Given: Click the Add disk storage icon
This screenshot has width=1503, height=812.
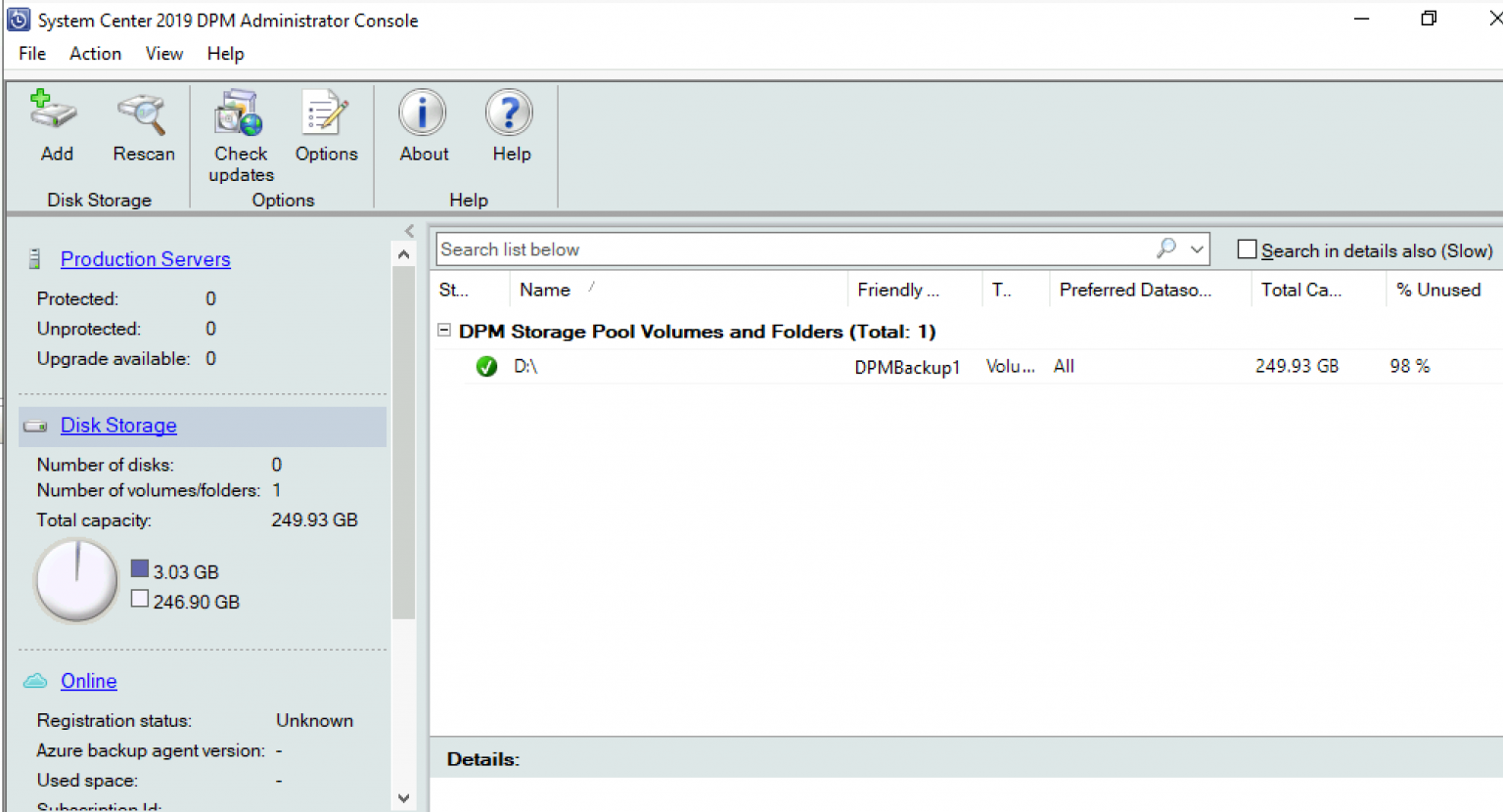Looking at the screenshot, I should [x=55, y=115].
